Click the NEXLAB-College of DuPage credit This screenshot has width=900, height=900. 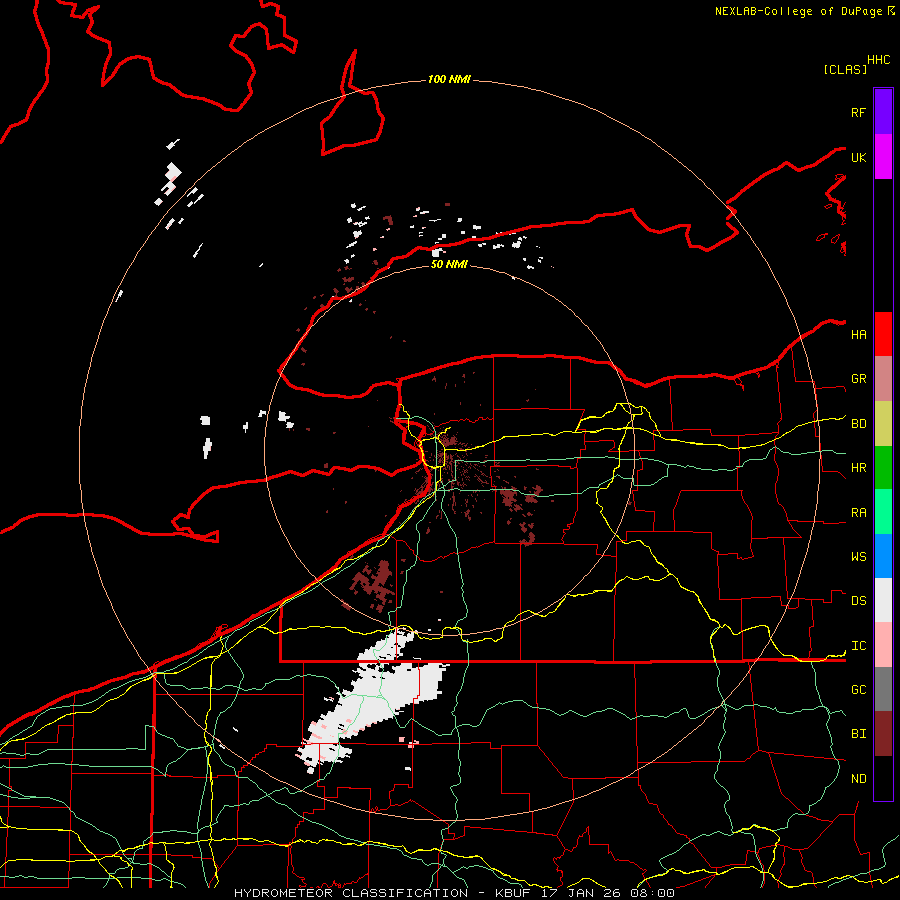798,11
